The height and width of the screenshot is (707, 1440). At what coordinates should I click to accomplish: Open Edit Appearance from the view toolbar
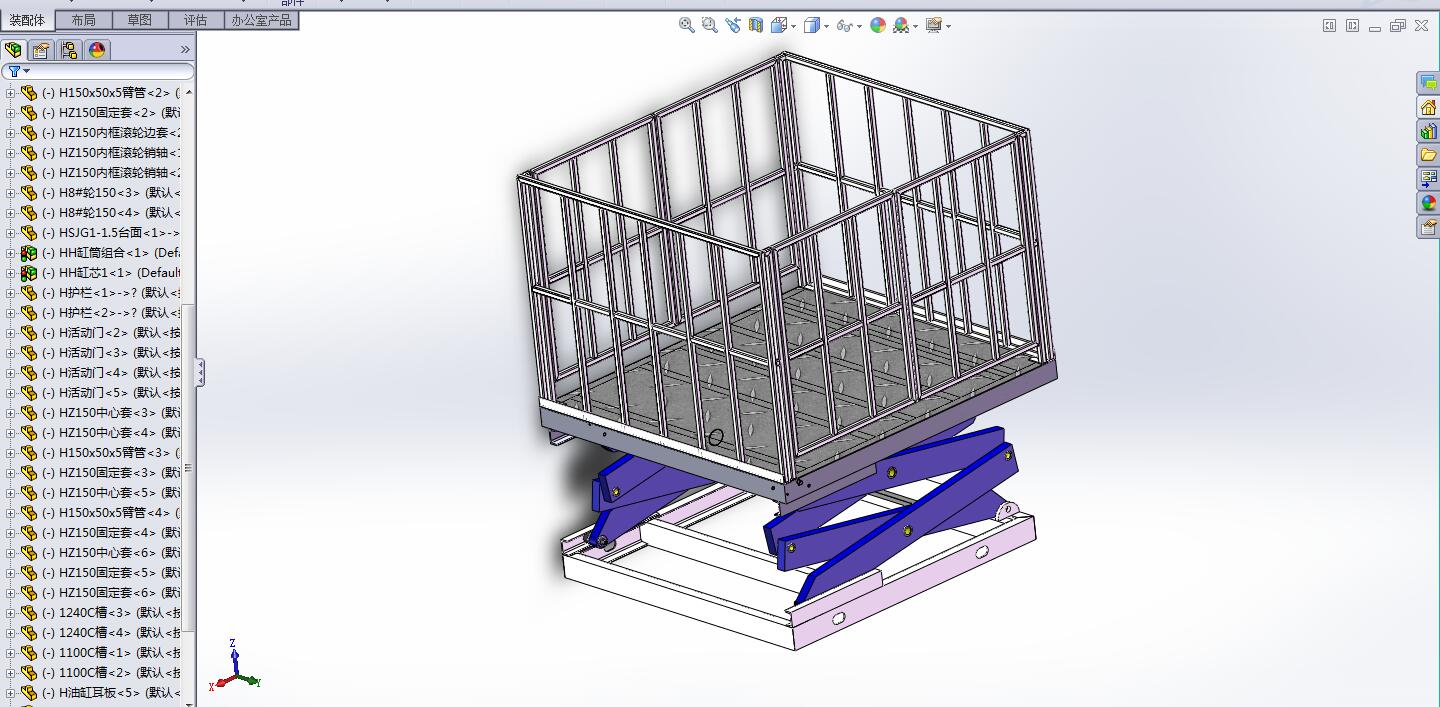[x=878, y=25]
